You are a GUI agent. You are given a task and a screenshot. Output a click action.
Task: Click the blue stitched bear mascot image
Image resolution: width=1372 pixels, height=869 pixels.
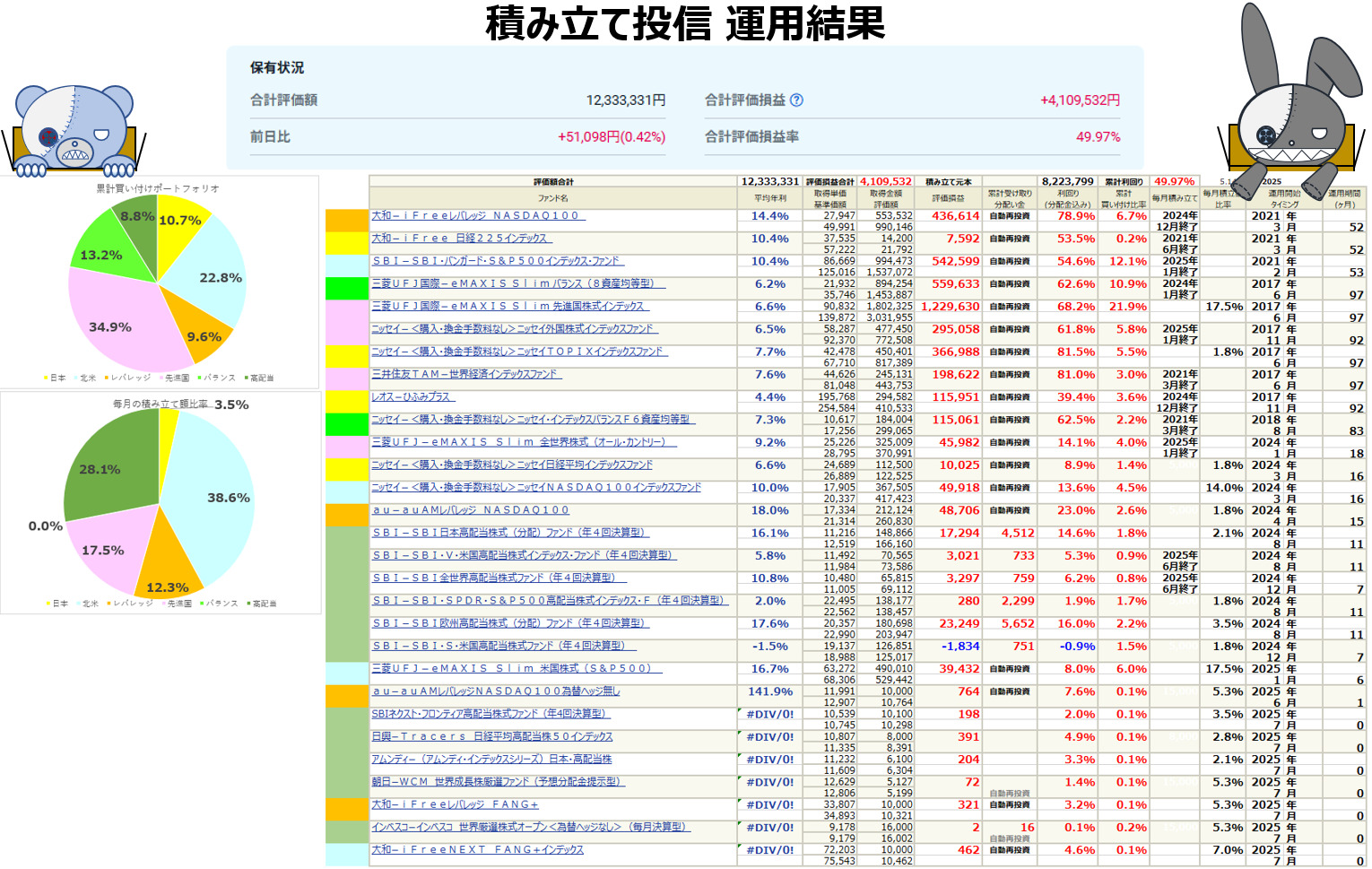point(74,132)
